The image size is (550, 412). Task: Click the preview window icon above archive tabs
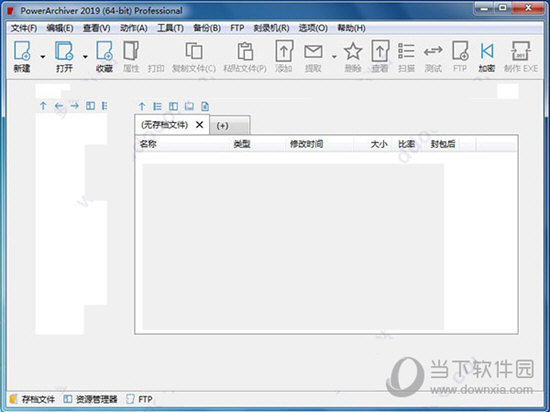[x=189, y=106]
